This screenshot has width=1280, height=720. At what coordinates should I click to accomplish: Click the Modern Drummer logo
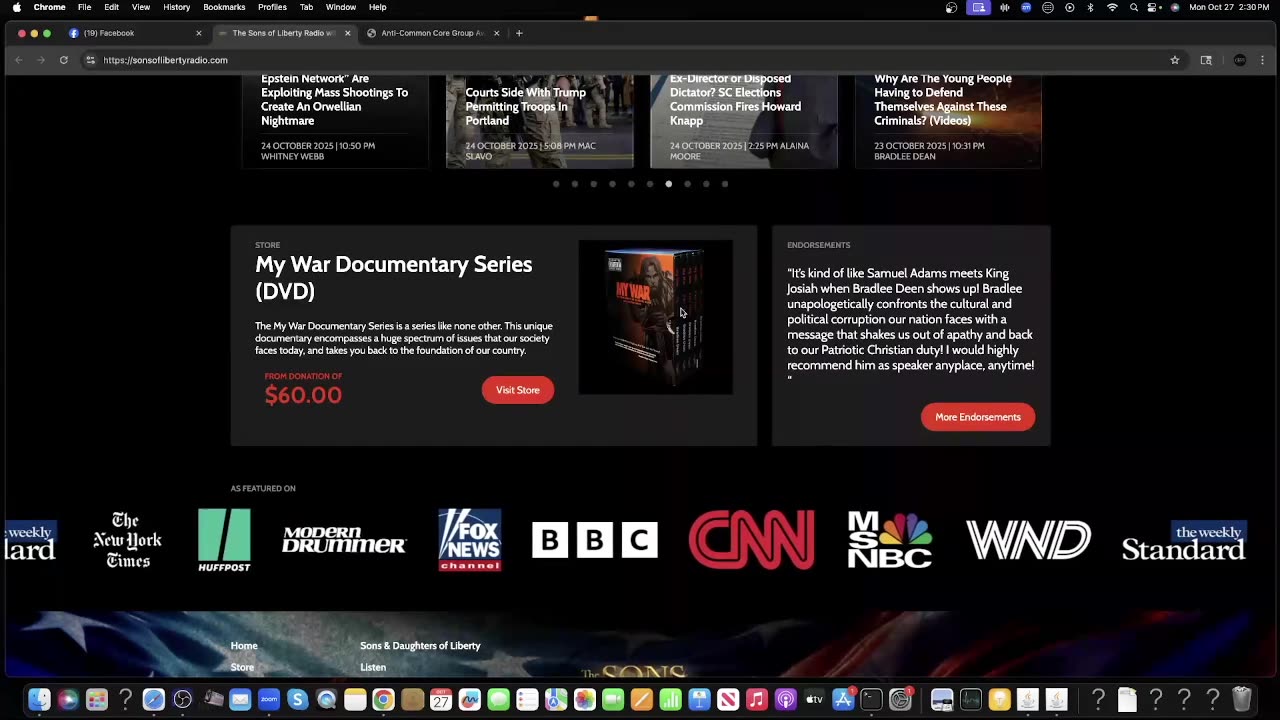pos(344,540)
